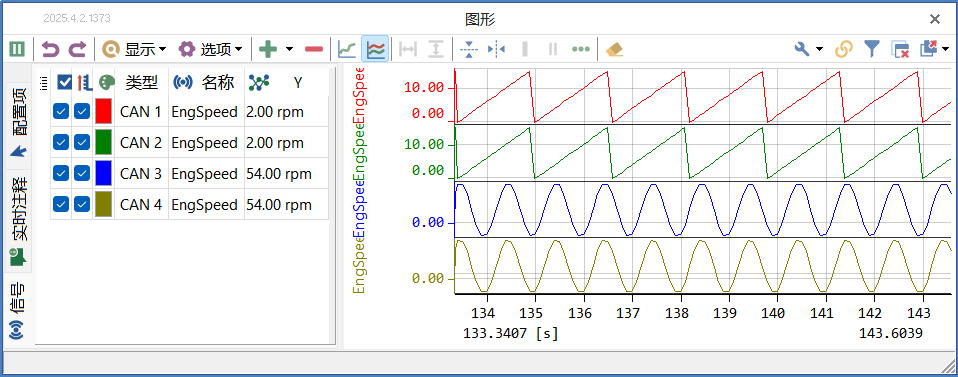This screenshot has width=958, height=377.
Task: Toggle second checkbox of CAN 2 row
Action: 82,142
